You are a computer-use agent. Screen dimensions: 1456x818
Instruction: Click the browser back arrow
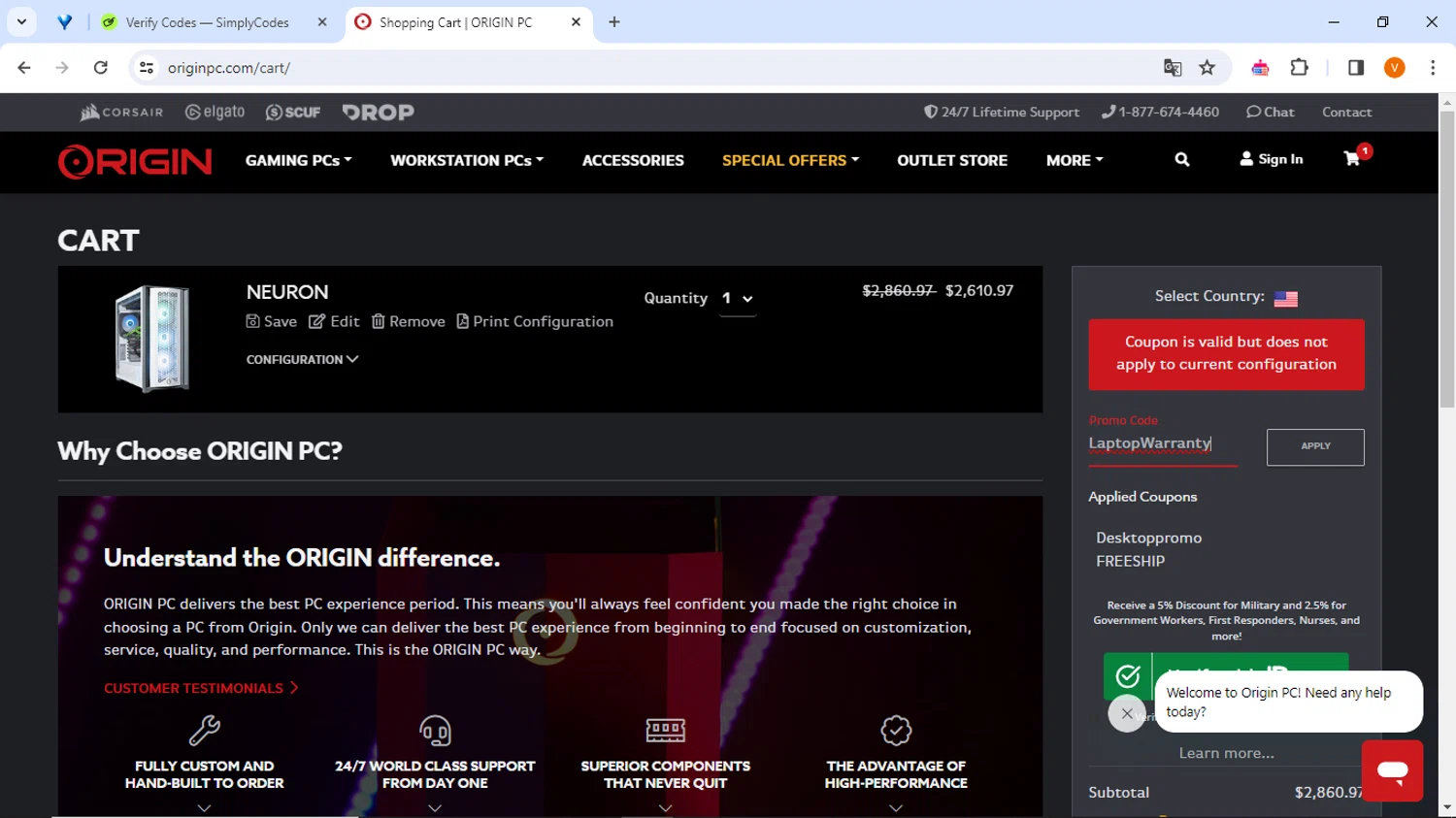[x=24, y=68]
